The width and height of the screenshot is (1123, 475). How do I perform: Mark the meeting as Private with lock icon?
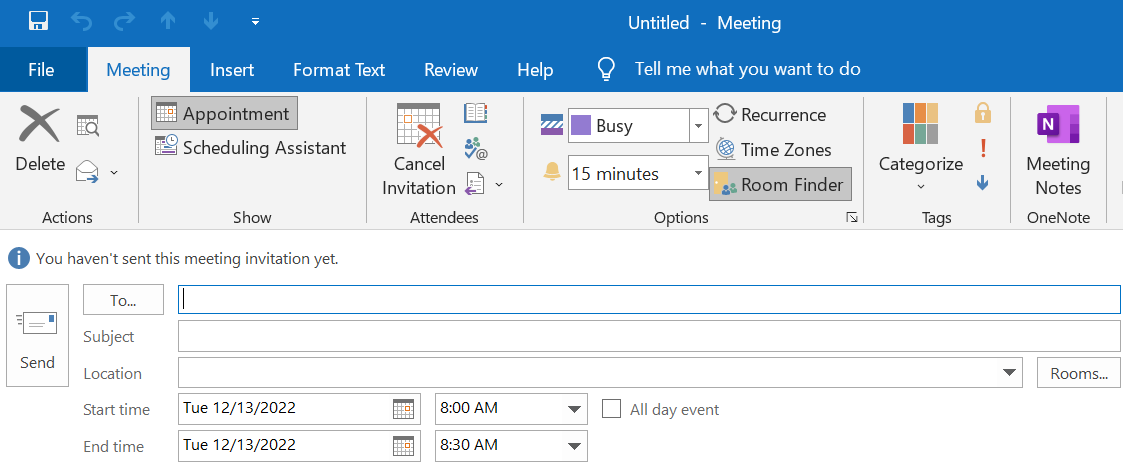coord(983,113)
